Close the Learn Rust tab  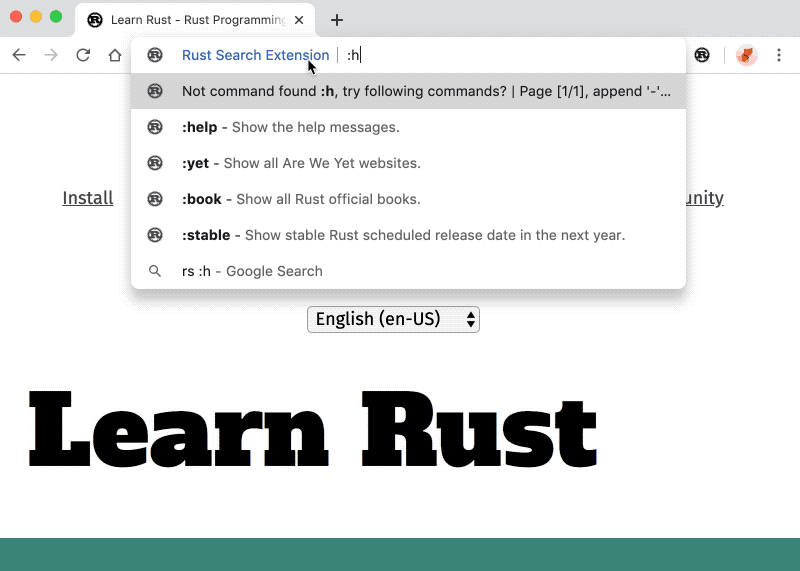pos(299,20)
